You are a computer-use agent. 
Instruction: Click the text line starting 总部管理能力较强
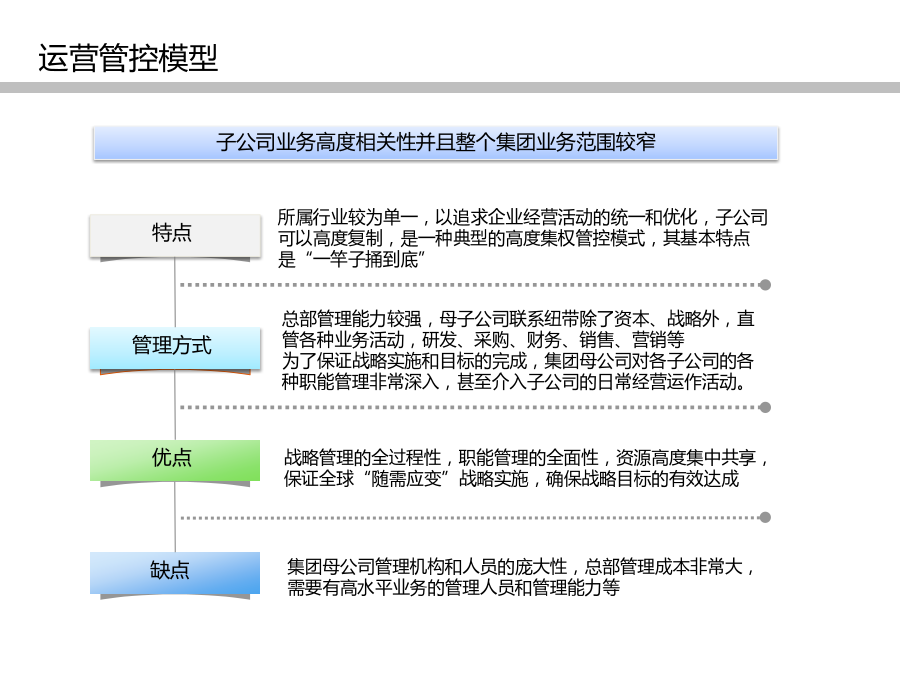pos(518,319)
